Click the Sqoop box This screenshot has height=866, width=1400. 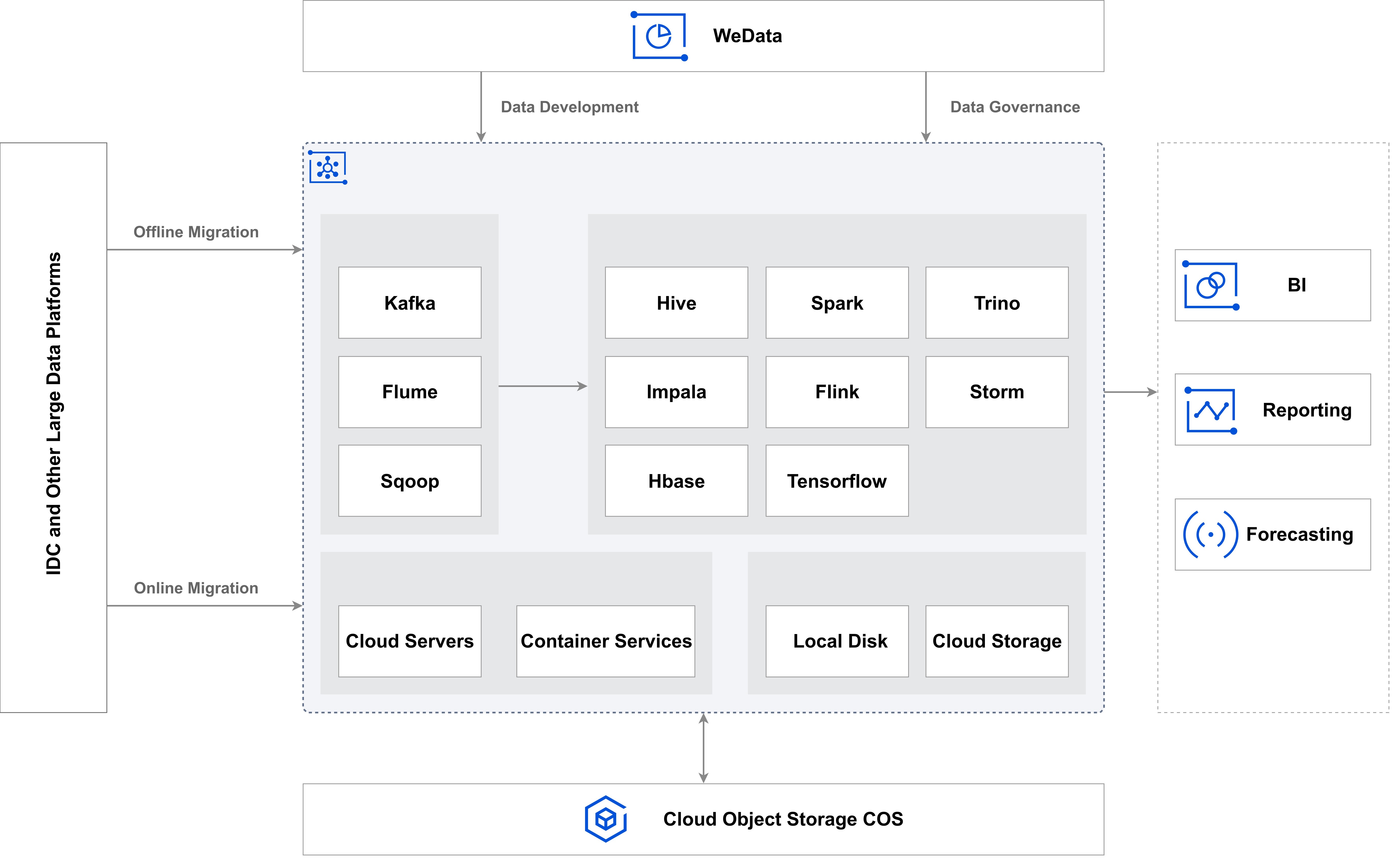point(410,481)
